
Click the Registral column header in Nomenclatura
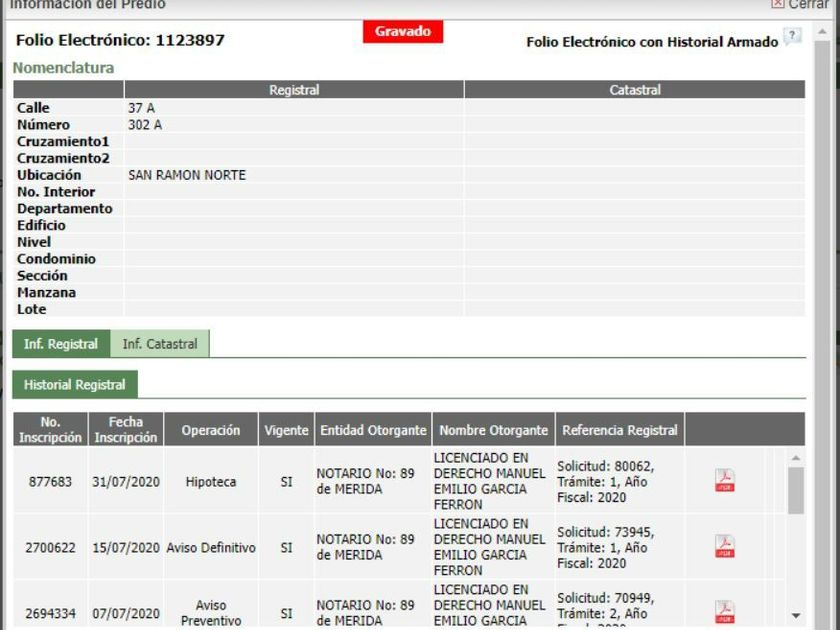294,89
